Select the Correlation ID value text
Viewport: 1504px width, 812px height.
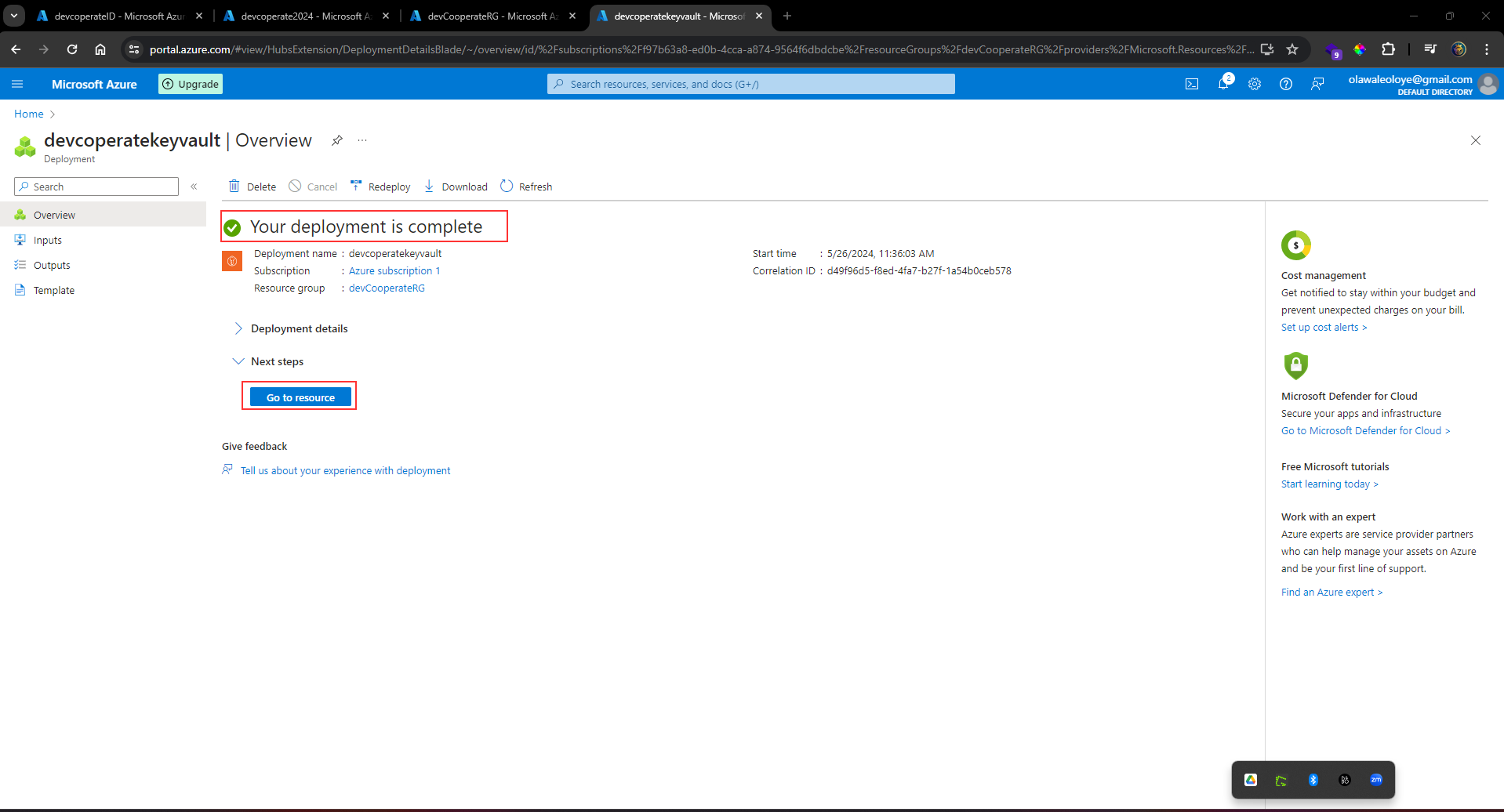coord(919,271)
